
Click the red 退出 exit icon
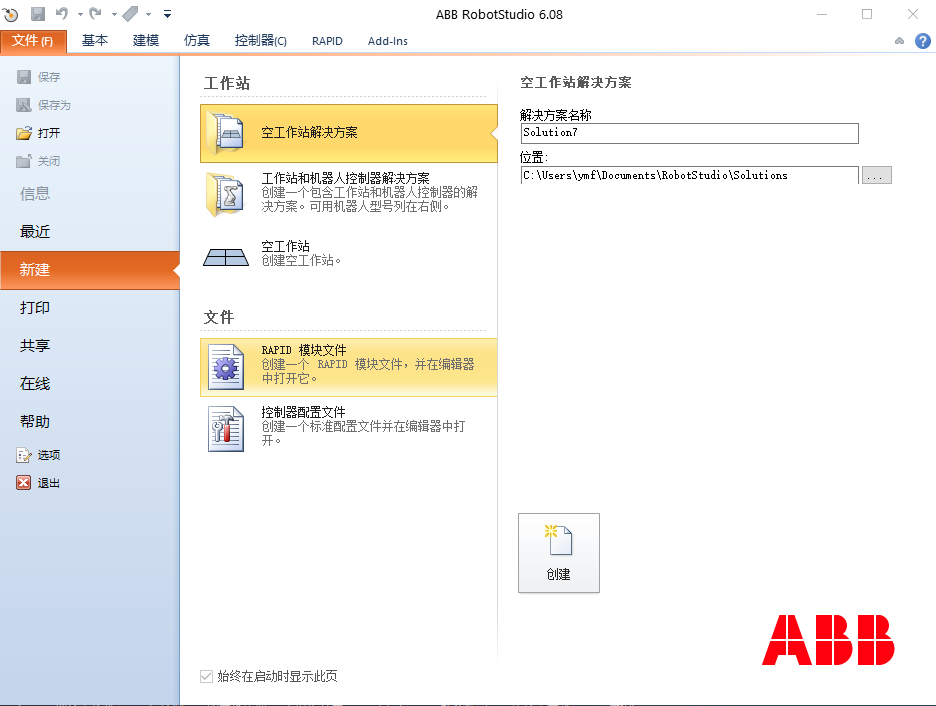(23, 483)
